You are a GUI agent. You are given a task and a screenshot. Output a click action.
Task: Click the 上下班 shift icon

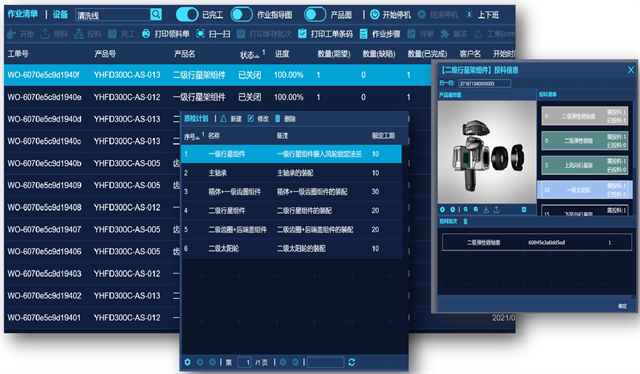pyautogui.click(x=469, y=15)
